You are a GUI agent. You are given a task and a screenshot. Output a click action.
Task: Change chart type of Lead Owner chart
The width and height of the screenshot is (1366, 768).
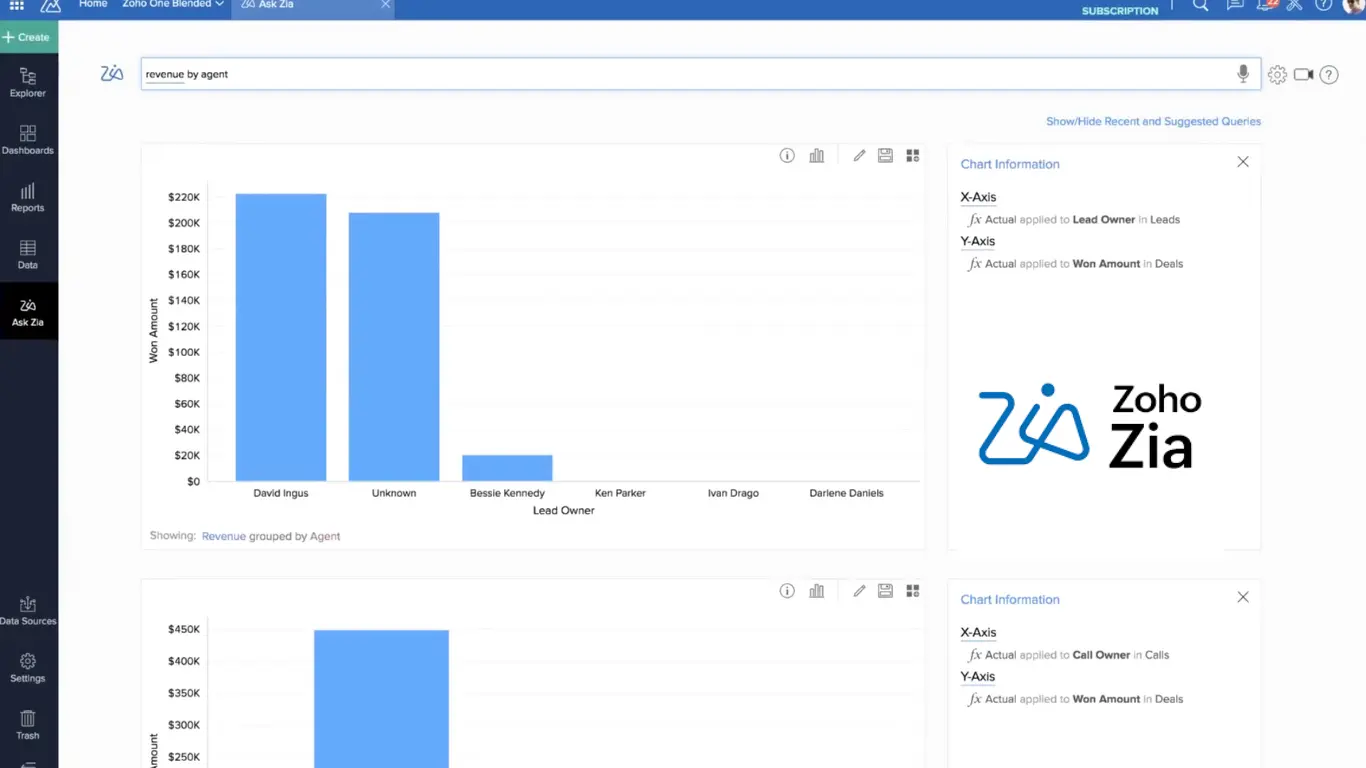click(817, 156)
